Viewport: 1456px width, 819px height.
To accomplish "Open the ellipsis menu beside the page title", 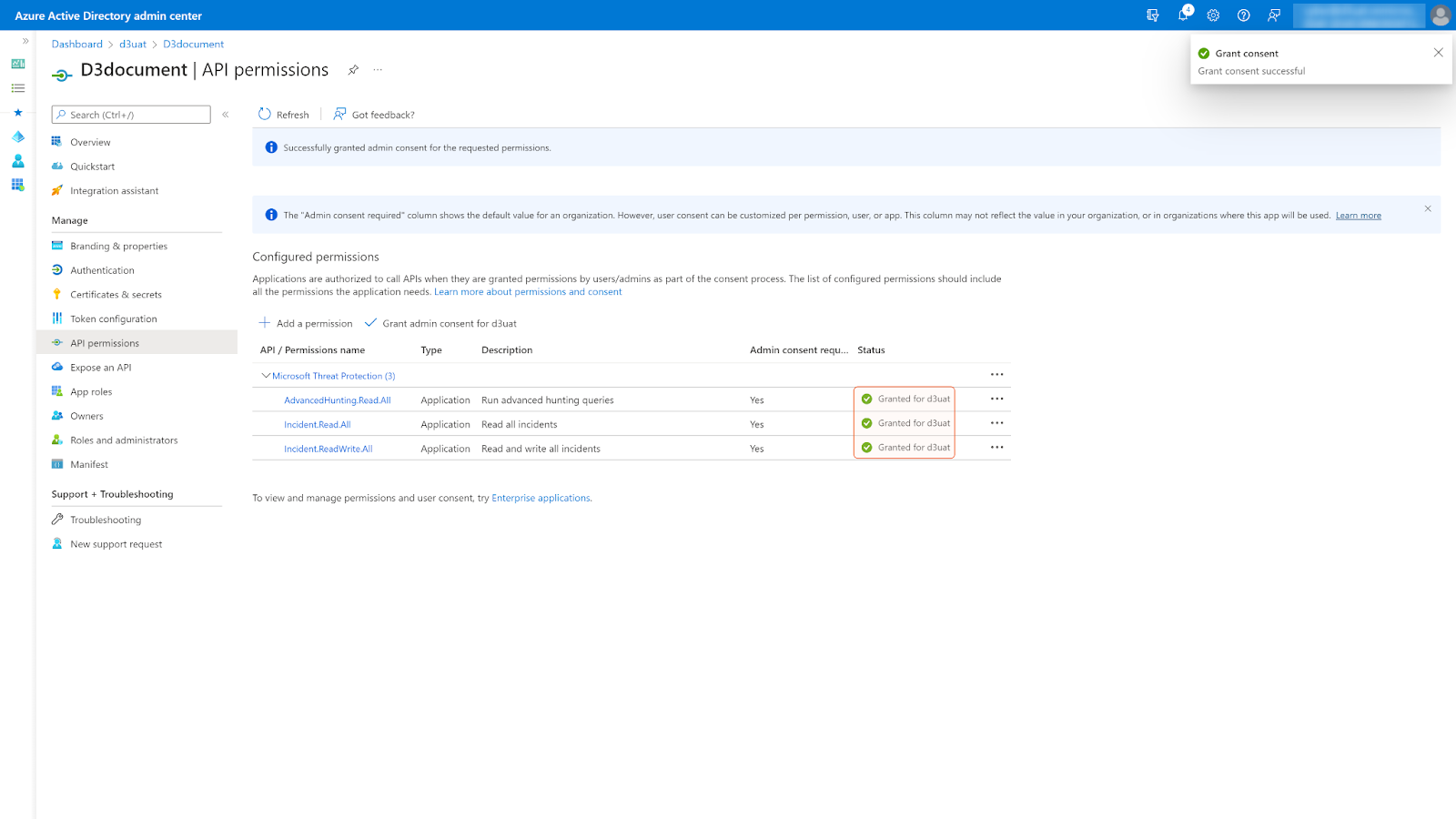I will (378, 69).
